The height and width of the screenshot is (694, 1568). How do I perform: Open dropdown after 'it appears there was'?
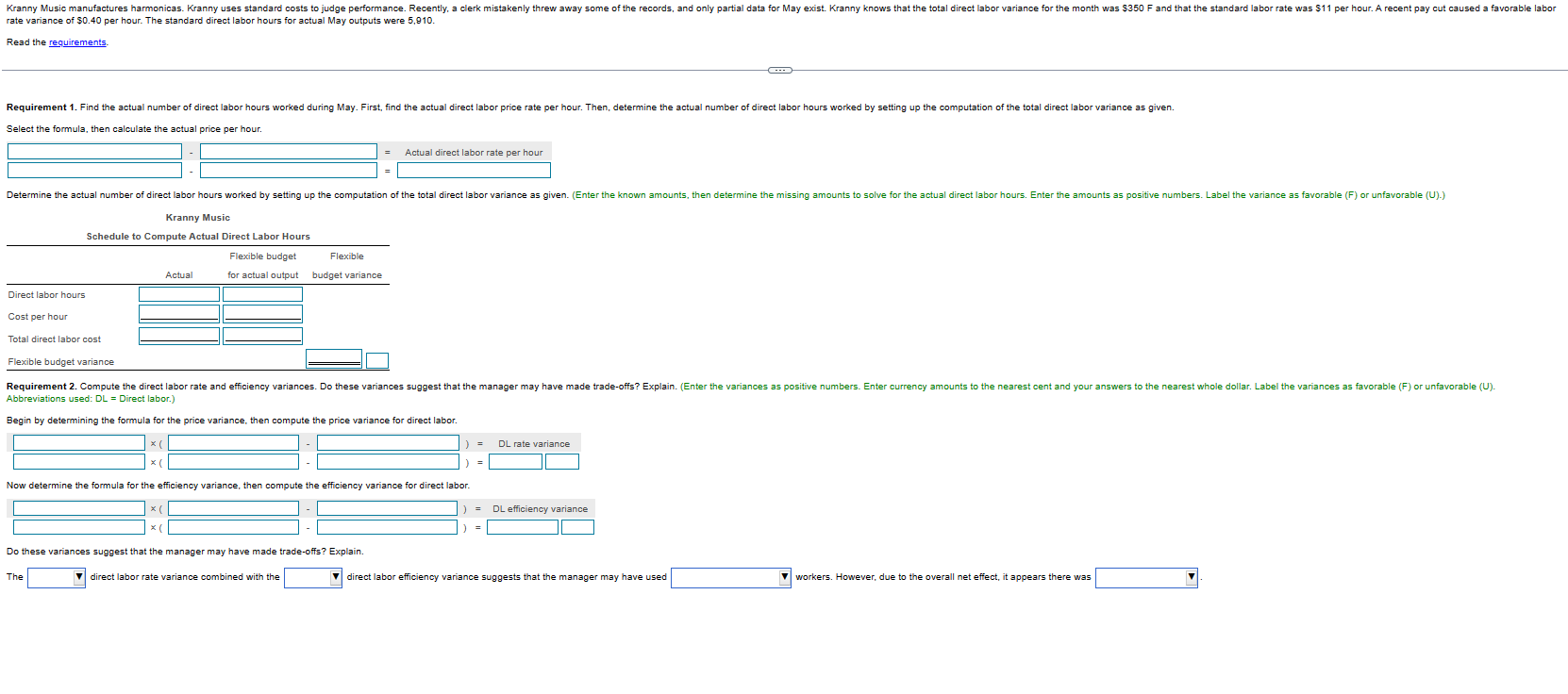(1146, 577)
